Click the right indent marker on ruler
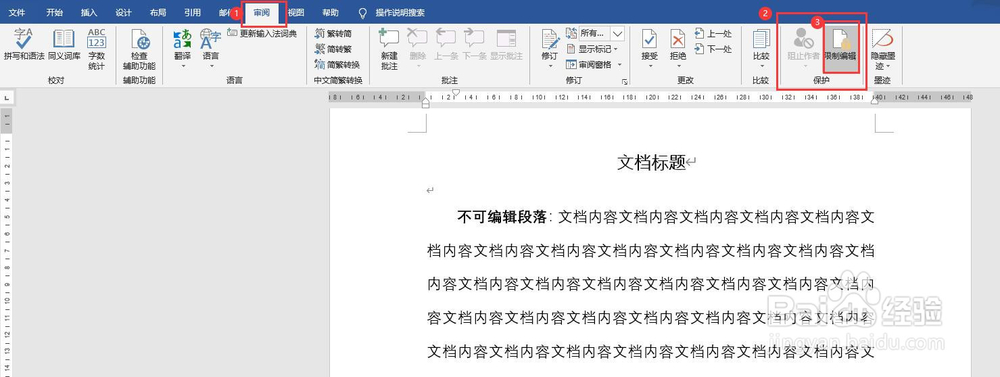 pyautogui.click(x=874, y=101)
